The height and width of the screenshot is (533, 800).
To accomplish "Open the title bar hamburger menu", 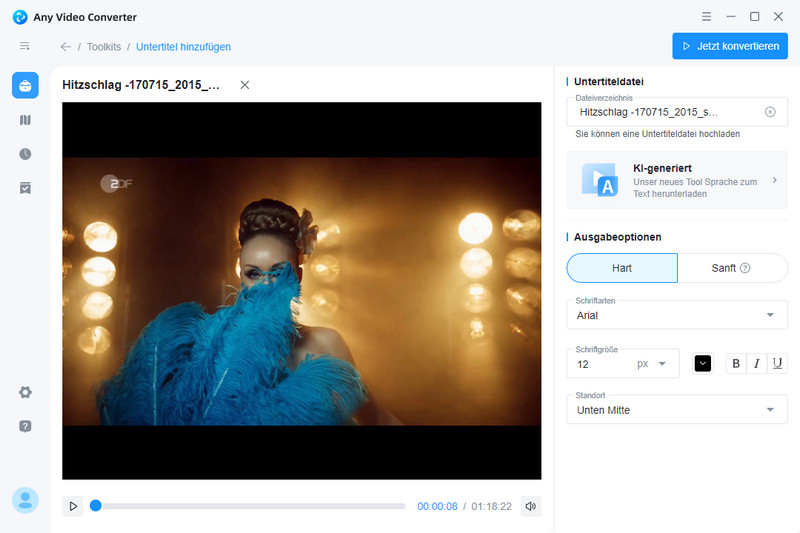I will pyautogui.click(x=706, y=17).
